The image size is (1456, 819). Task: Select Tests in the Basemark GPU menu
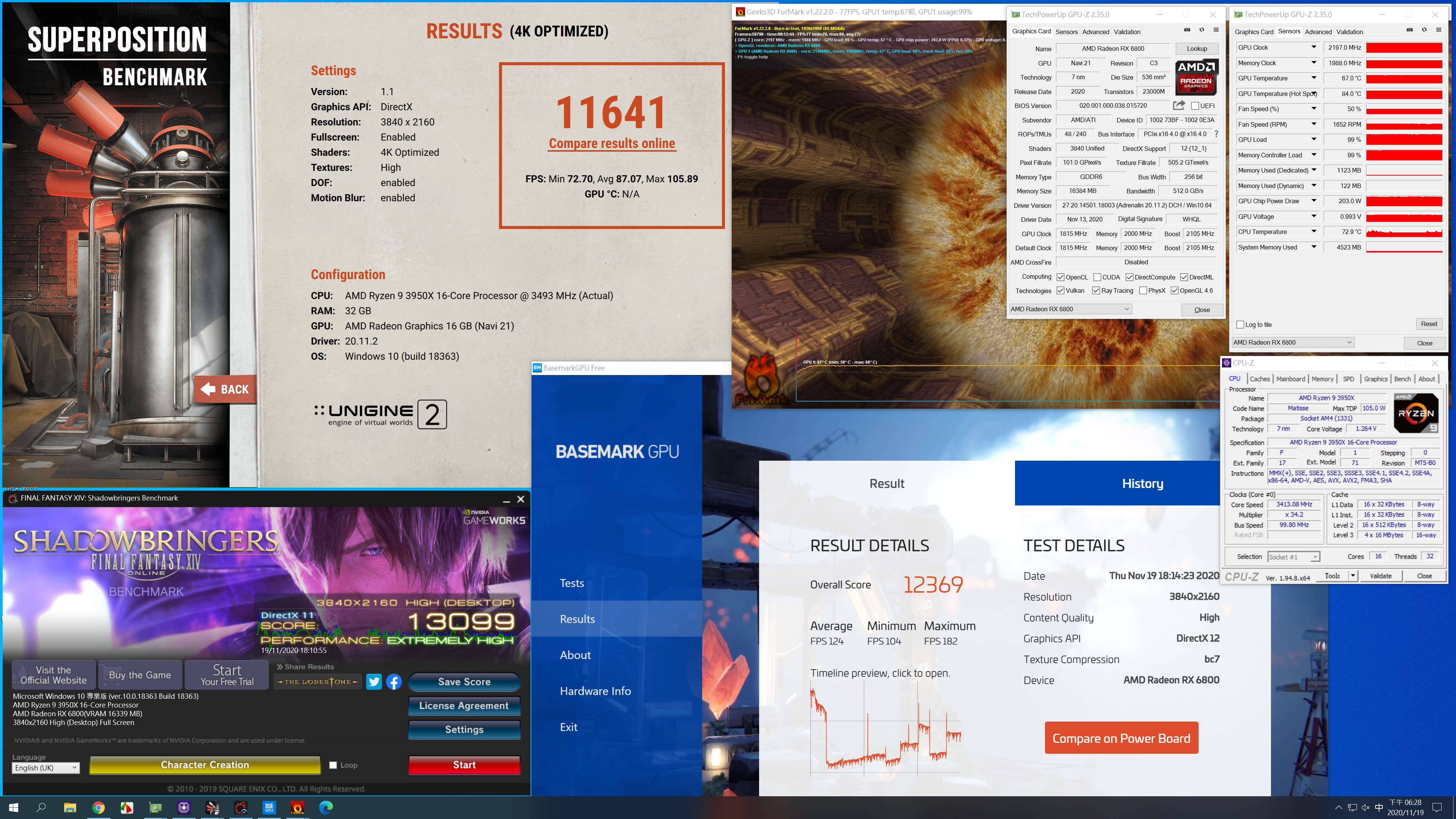click(571, 583)
